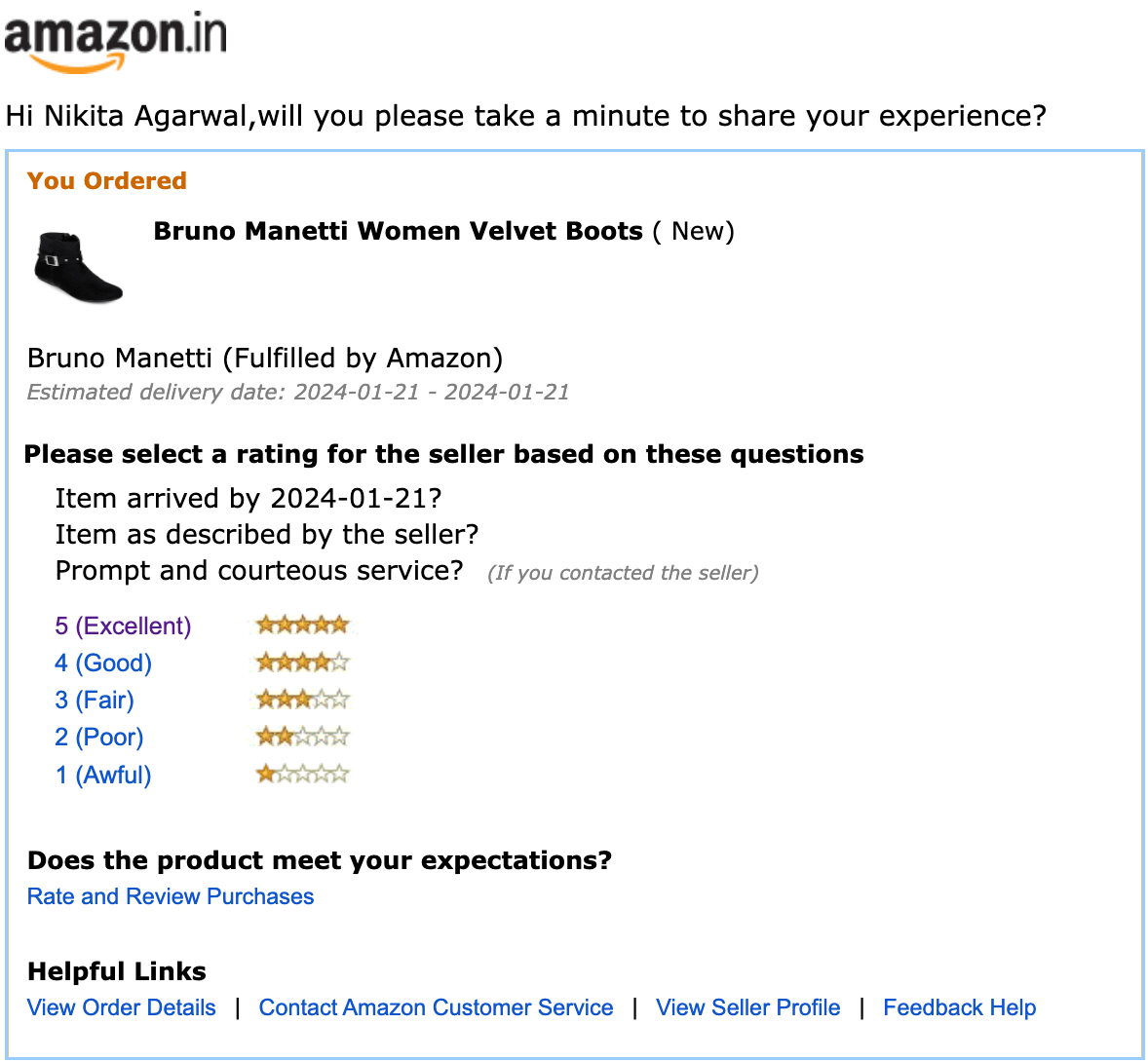The width and height of the screenshot is (1148, 1062).
Task: Pick the 3 (Fair) rating link
Action: (95, 700)
